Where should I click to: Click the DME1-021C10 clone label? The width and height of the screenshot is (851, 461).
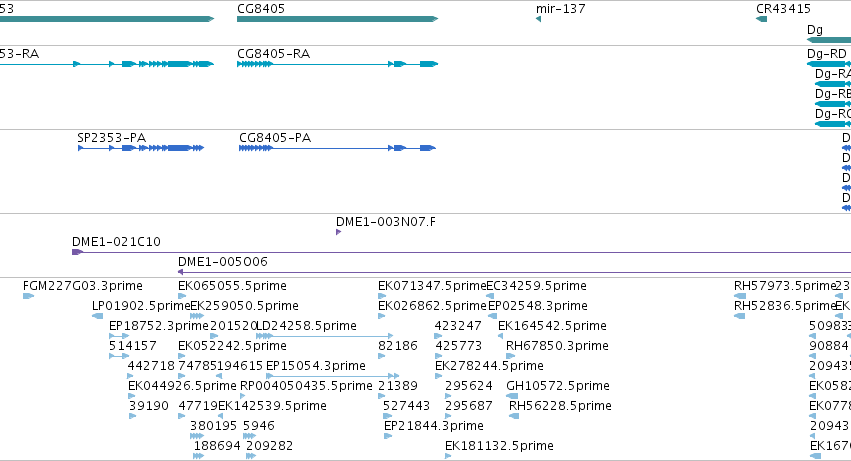pyautogui.click(x=116, y=242)
